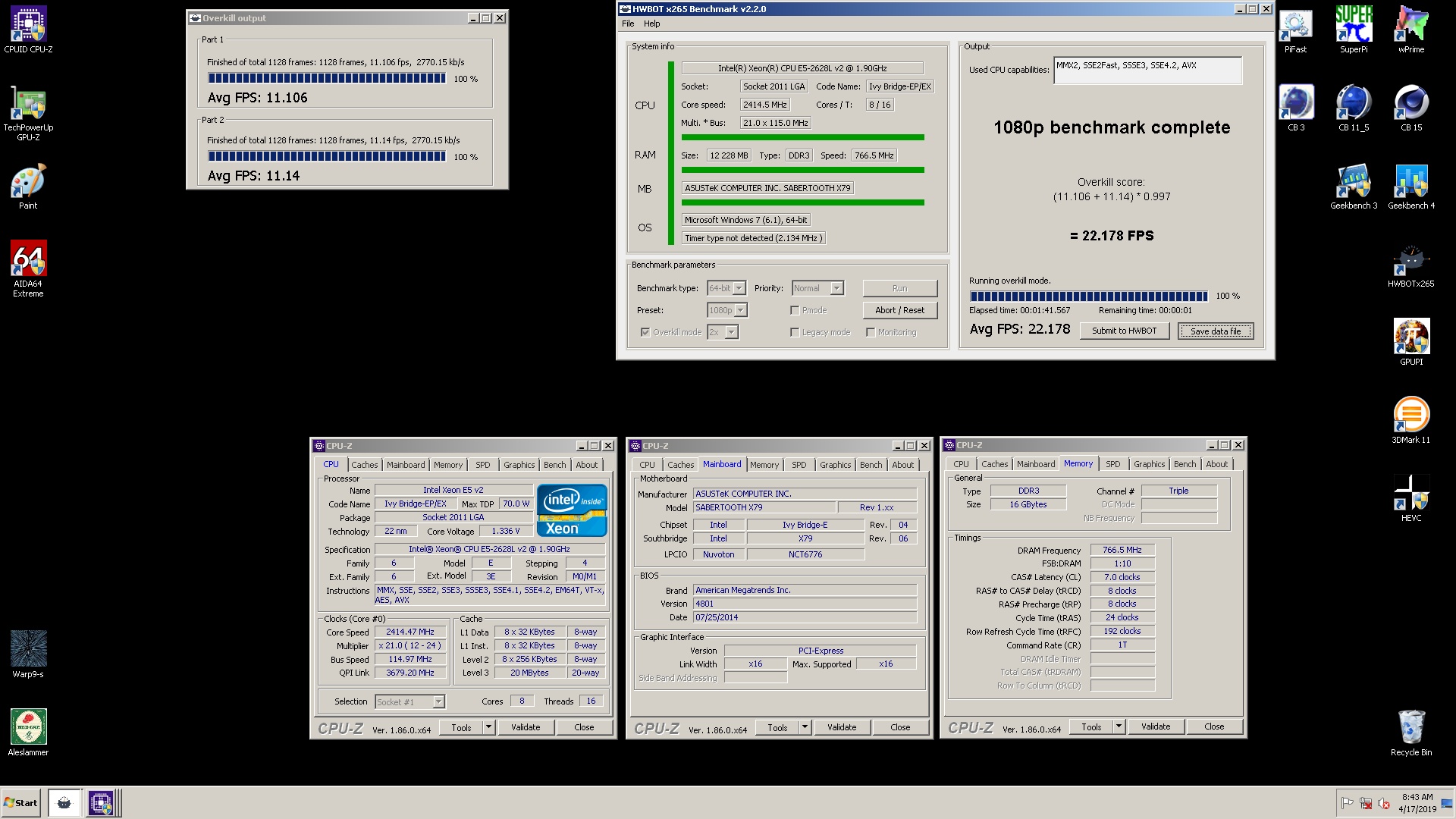1456x819 pixels.
Task: Select the HWBOT x265 taskbar icon
Action: pos(64,803)
